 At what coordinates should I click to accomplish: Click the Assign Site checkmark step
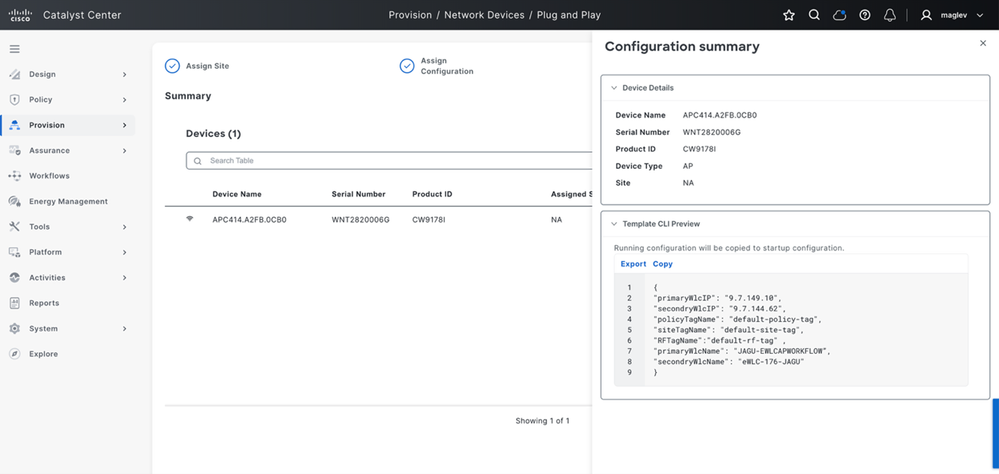(172, 66)
